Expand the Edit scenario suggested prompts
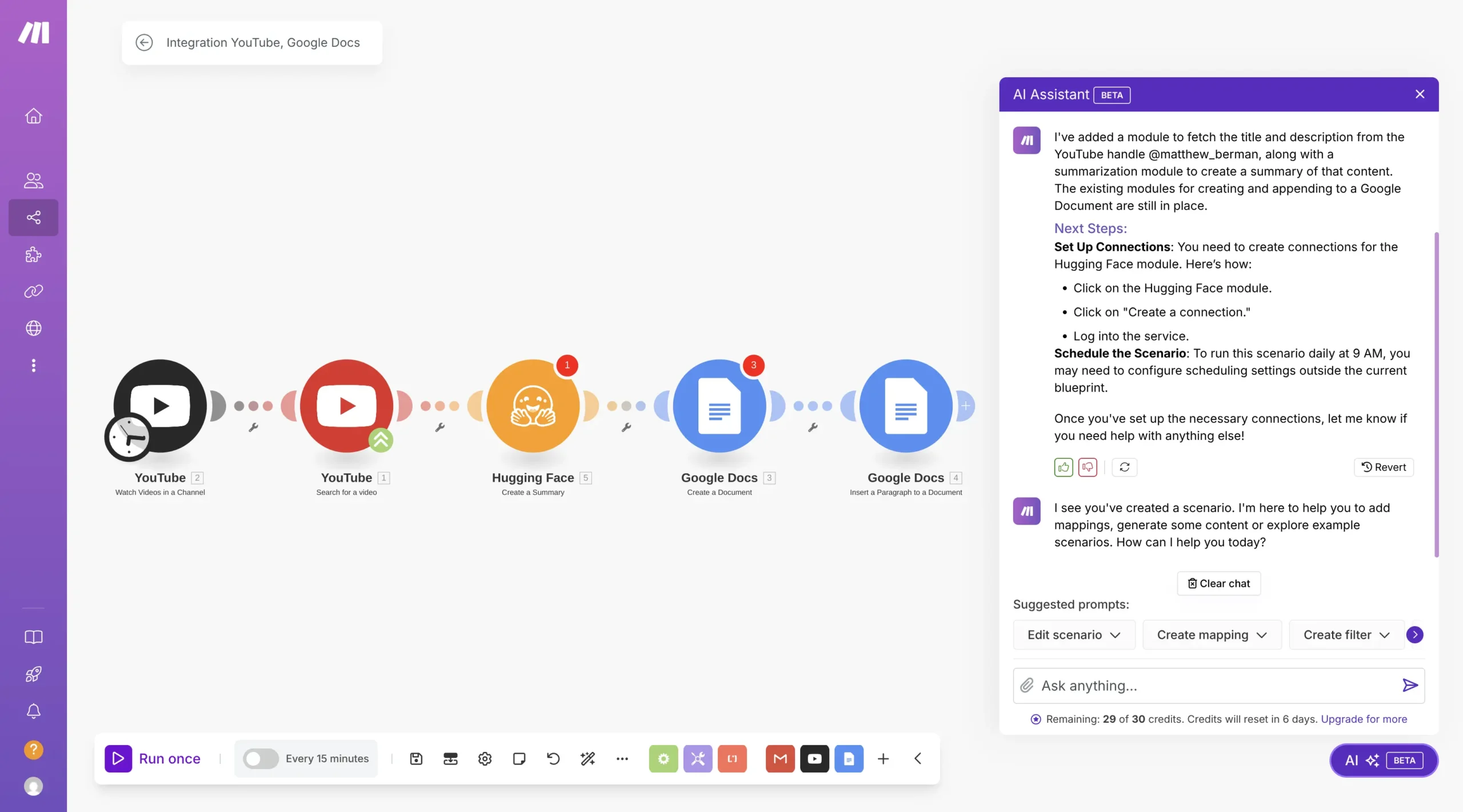Image resolution: width=1463 pixels, height=812 pixels. tap(1073, 634)
